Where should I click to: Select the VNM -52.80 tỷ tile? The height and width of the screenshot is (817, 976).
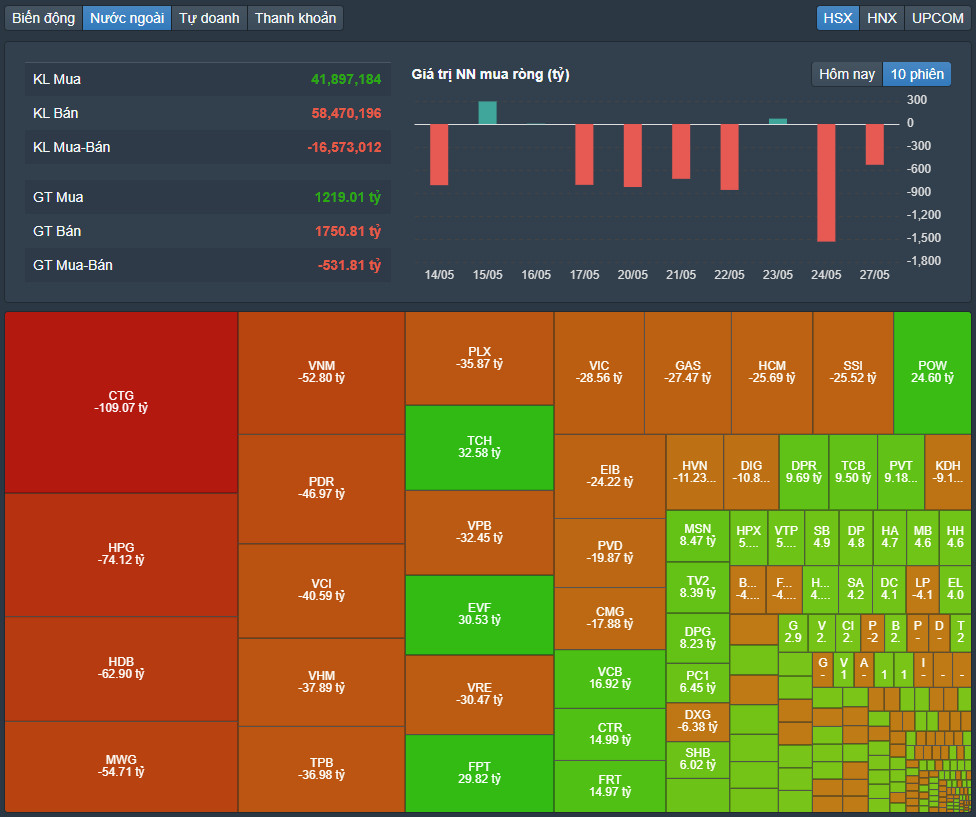(x=321, y=373)
